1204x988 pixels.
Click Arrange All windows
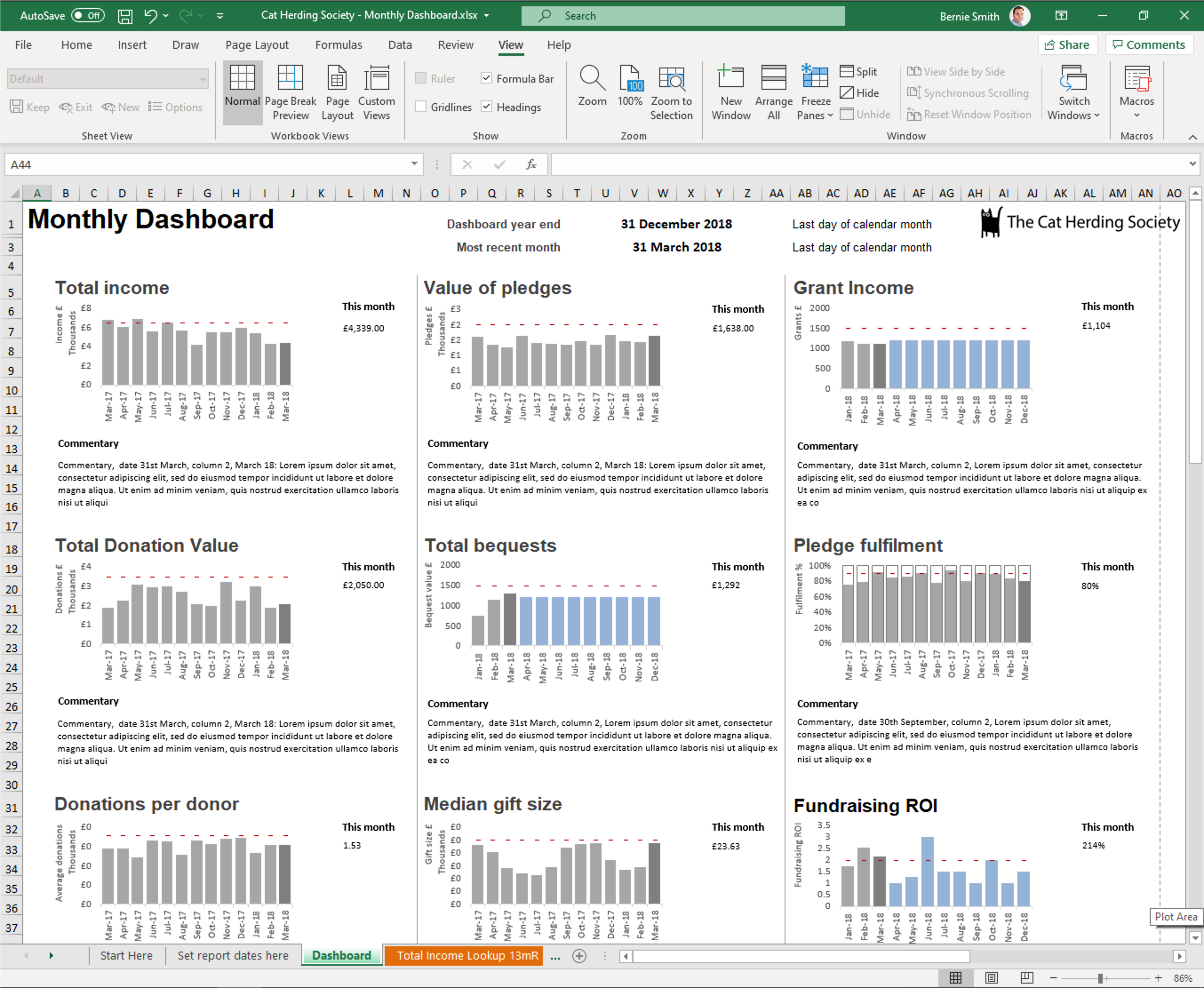click(x=773, y=92)
